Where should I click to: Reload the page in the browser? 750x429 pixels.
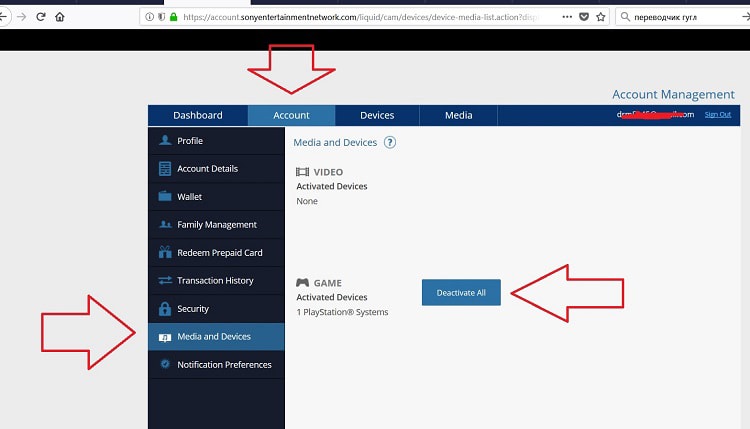(x=41, y=17)
